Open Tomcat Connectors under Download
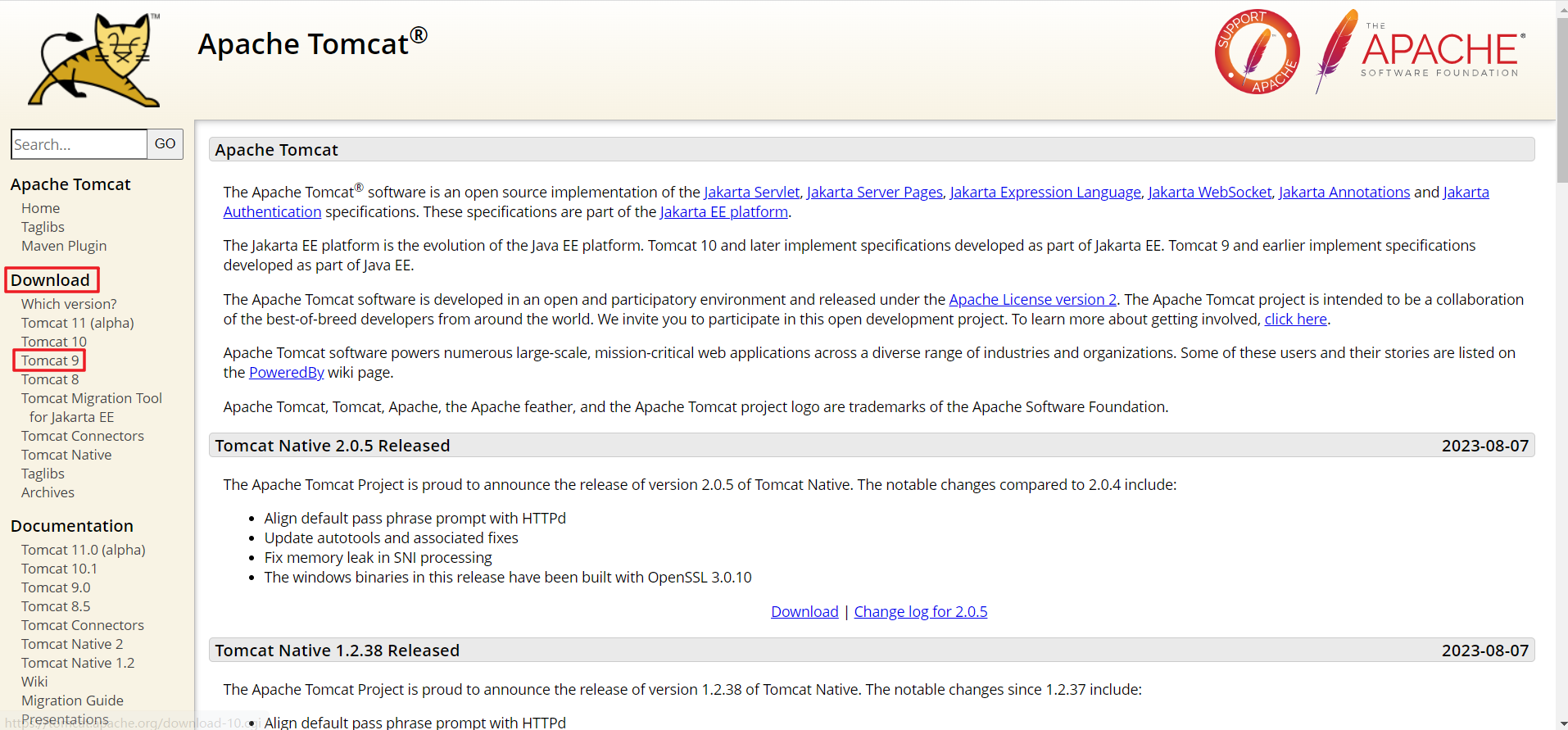This screenshot has height=730, width=1568. 83,436
